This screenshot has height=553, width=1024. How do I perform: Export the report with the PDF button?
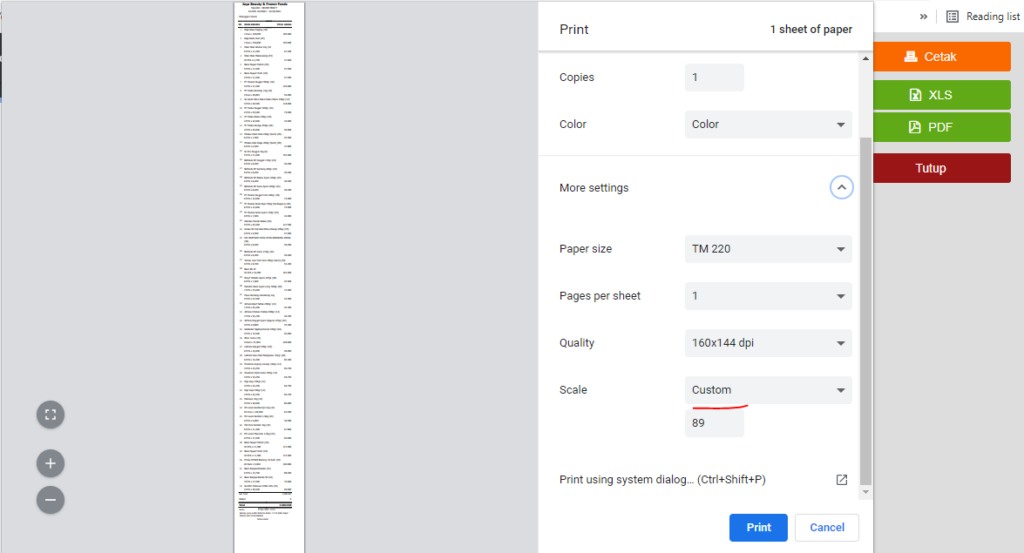click(x=942, y=127)
